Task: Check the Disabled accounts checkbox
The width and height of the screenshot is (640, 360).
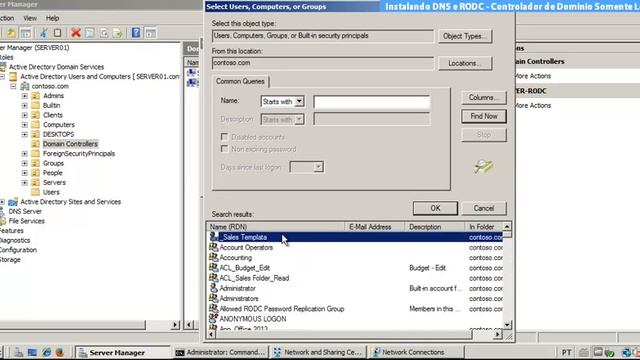Action: point(224,136)
